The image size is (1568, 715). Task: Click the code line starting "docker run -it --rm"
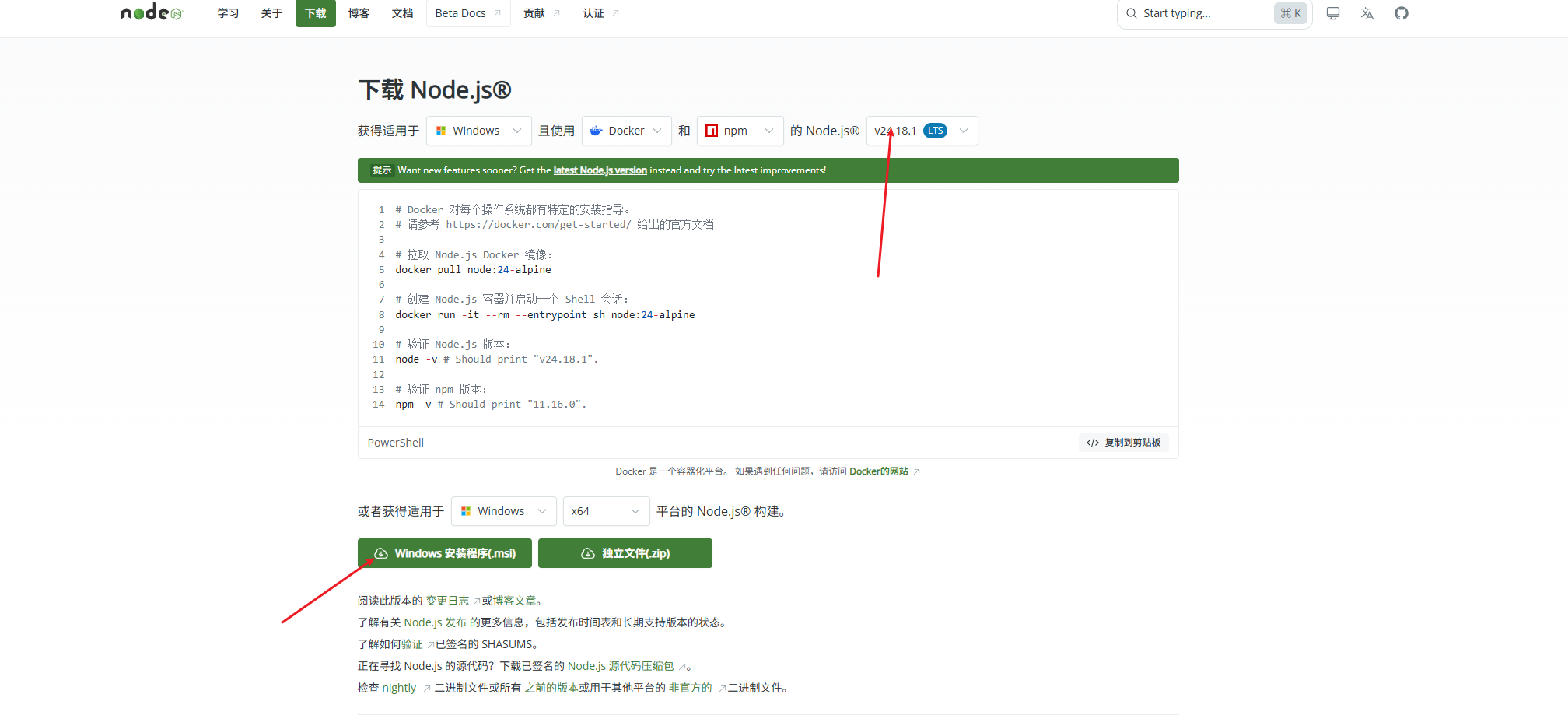coord(545,315)
